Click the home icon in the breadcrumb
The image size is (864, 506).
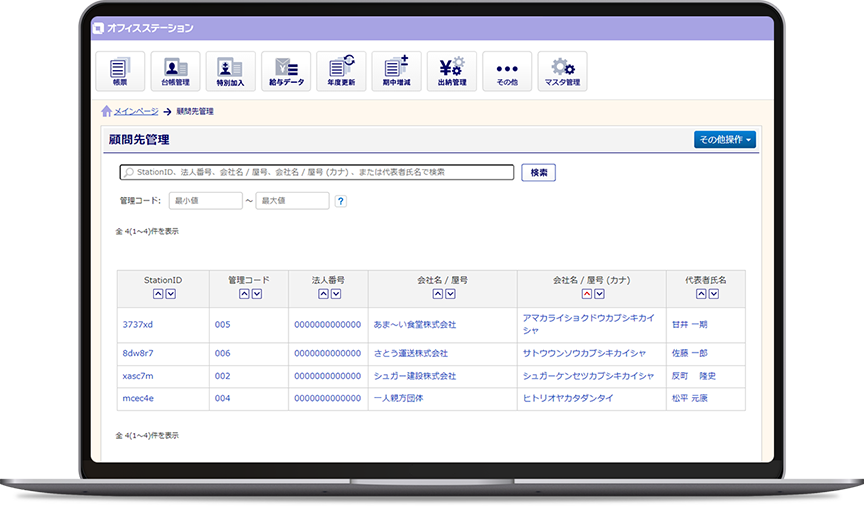(106, 111)
